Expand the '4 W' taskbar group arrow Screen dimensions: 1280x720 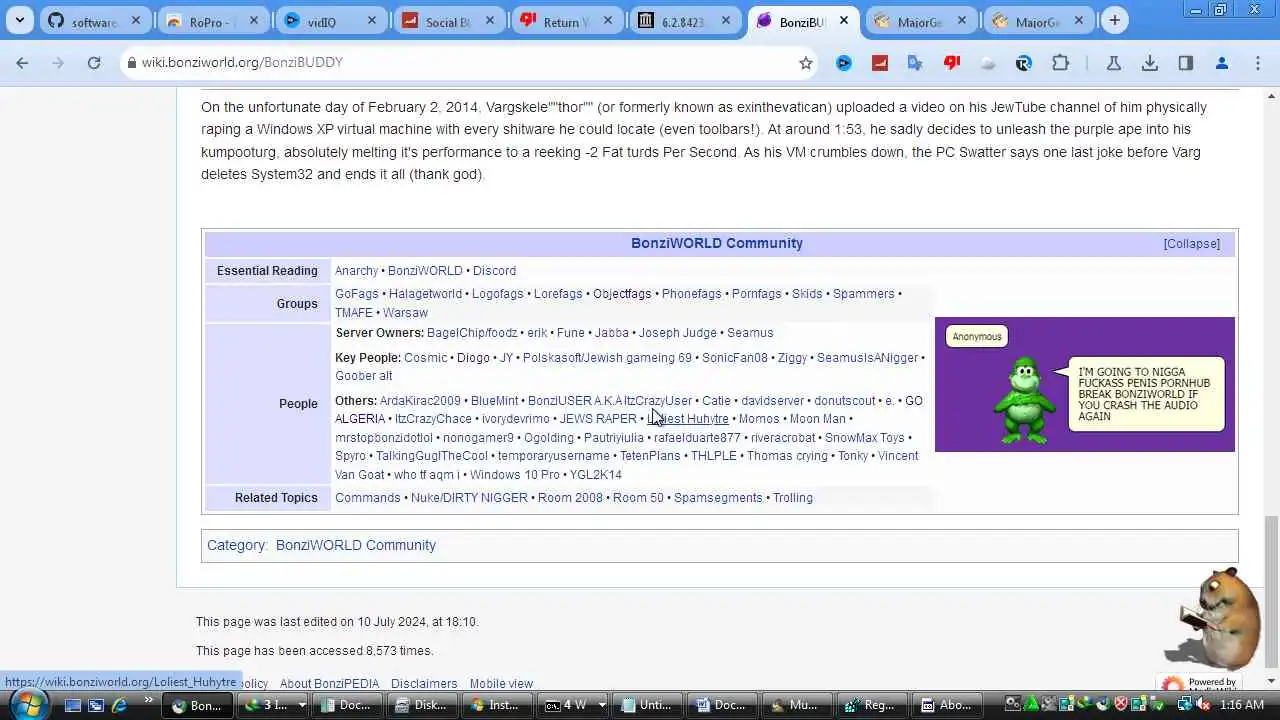click(601, 705)
